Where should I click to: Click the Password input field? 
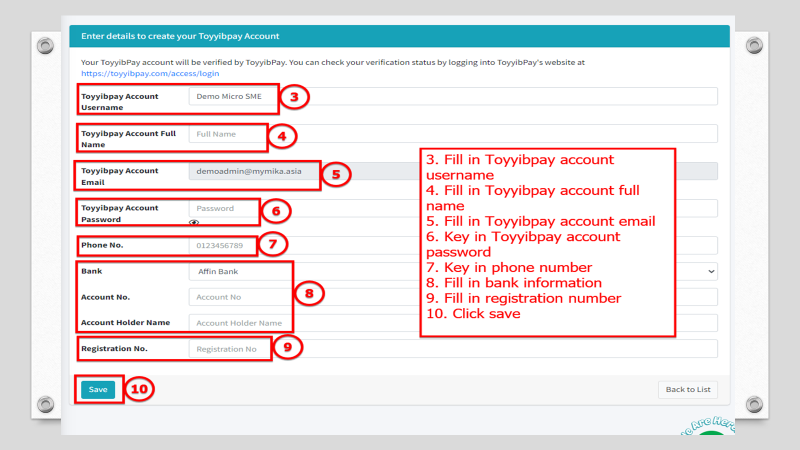click(453, 208)
